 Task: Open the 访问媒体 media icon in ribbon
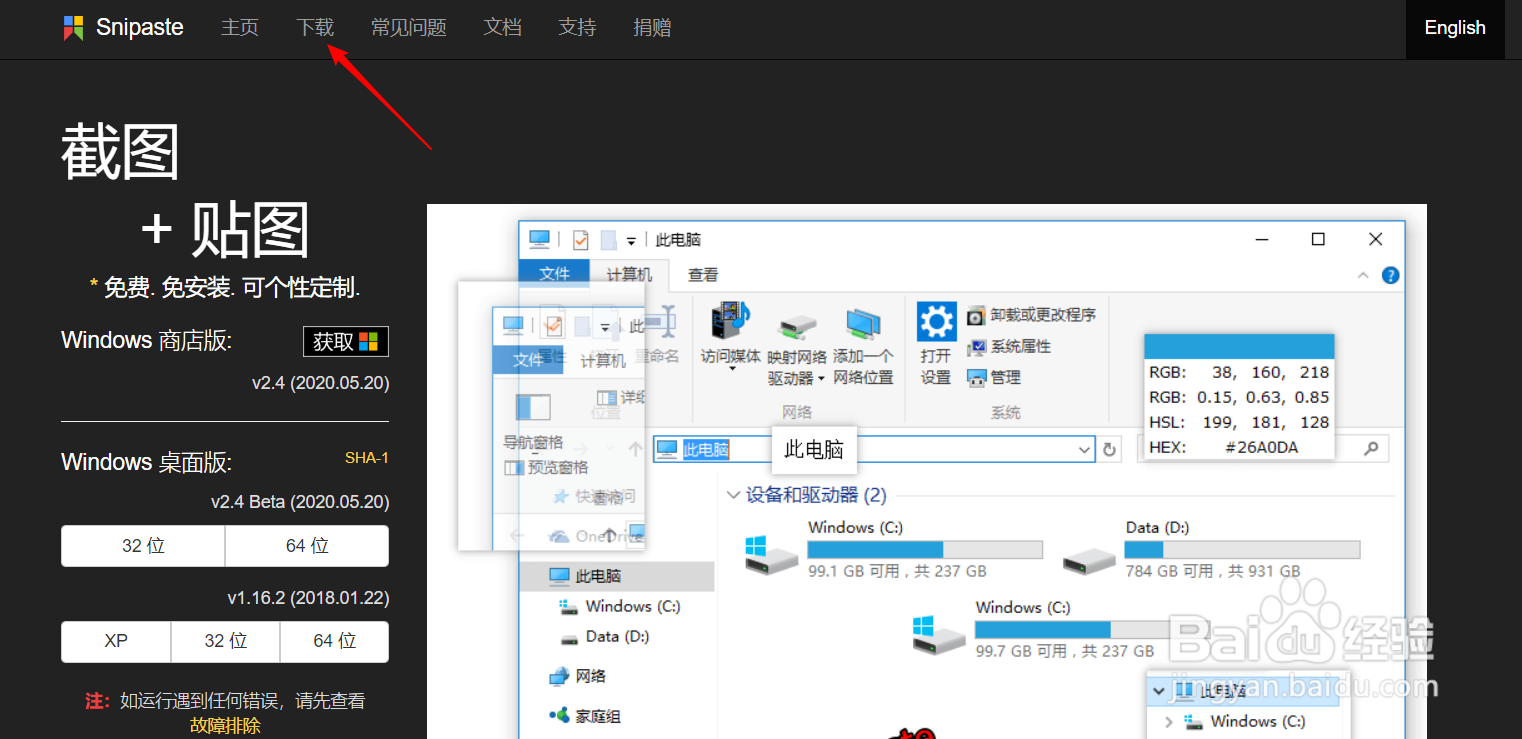729,322
